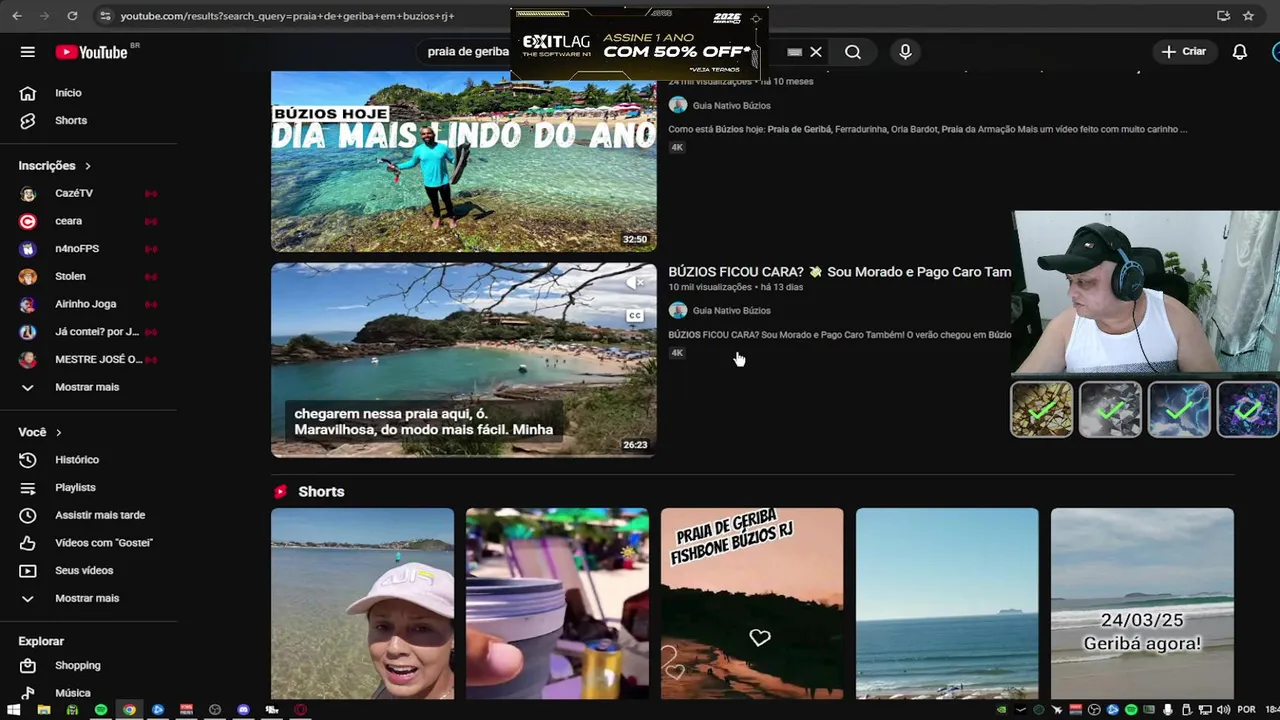1280x720 pixels.
Task: Open Seus vídeos in the sidebar
Action: click(84, 570)
